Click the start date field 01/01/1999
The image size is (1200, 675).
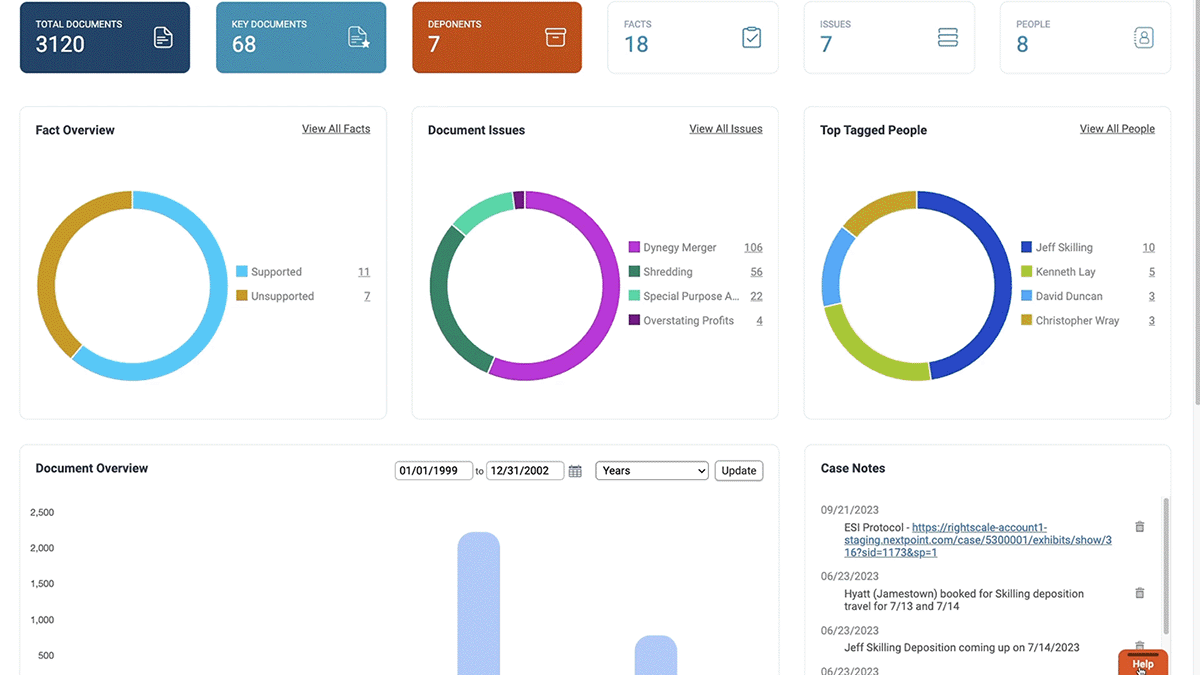tap(433, 471)
